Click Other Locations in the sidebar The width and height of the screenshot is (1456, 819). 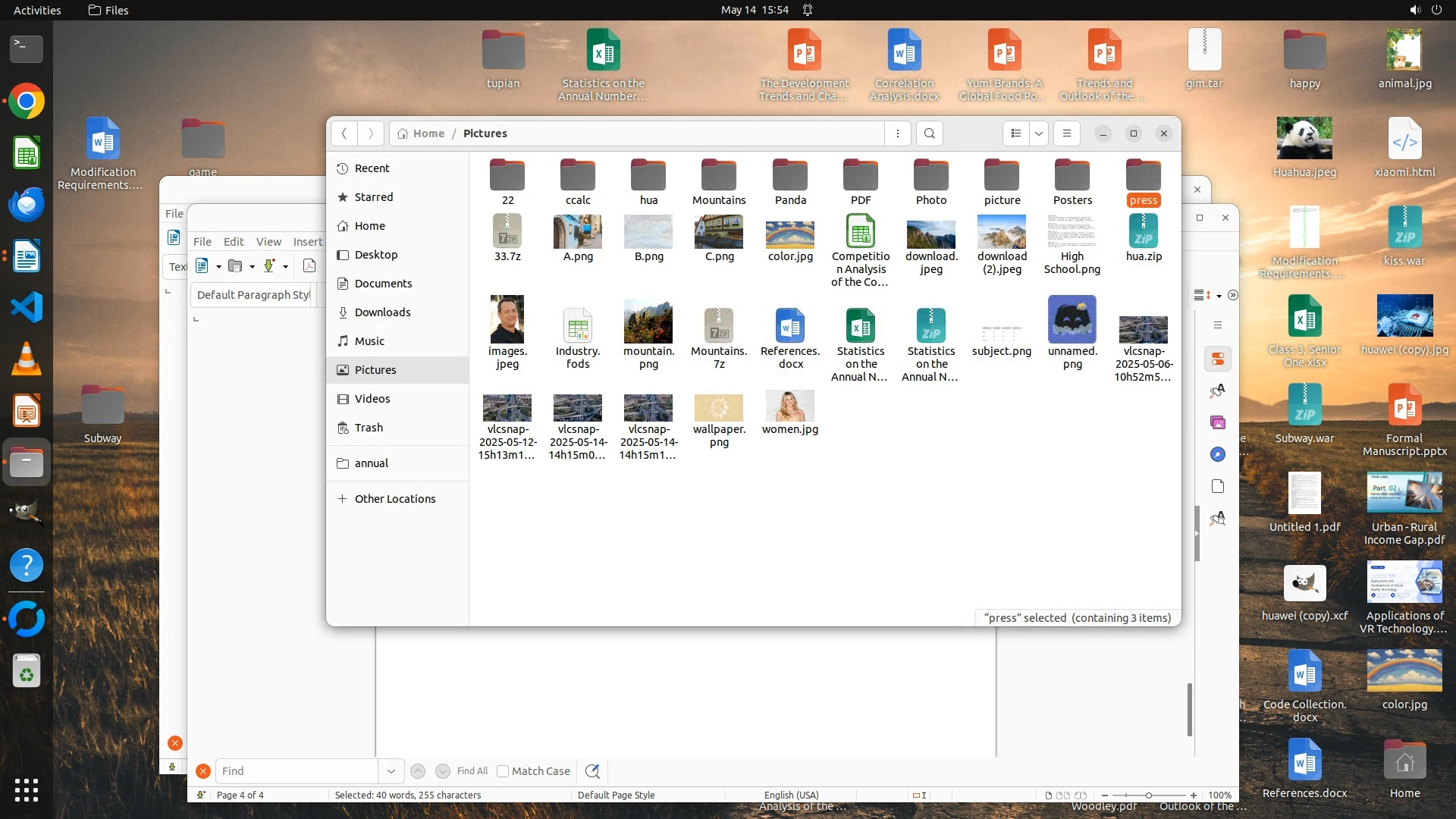point(395,499)
